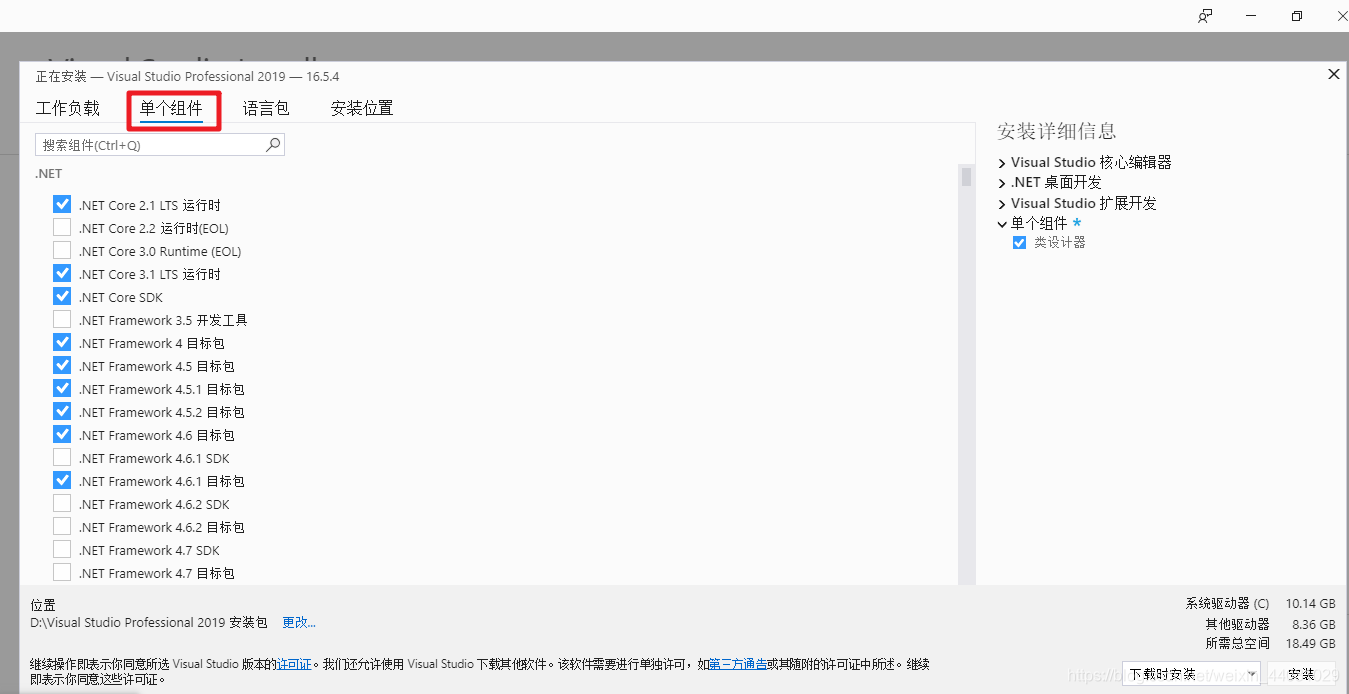Image resolution: width=1349 pixels, height=694 pixels.
Task: Focus the 搜索组件 search field
Action: pyautogui.click(x=160, y=145)
